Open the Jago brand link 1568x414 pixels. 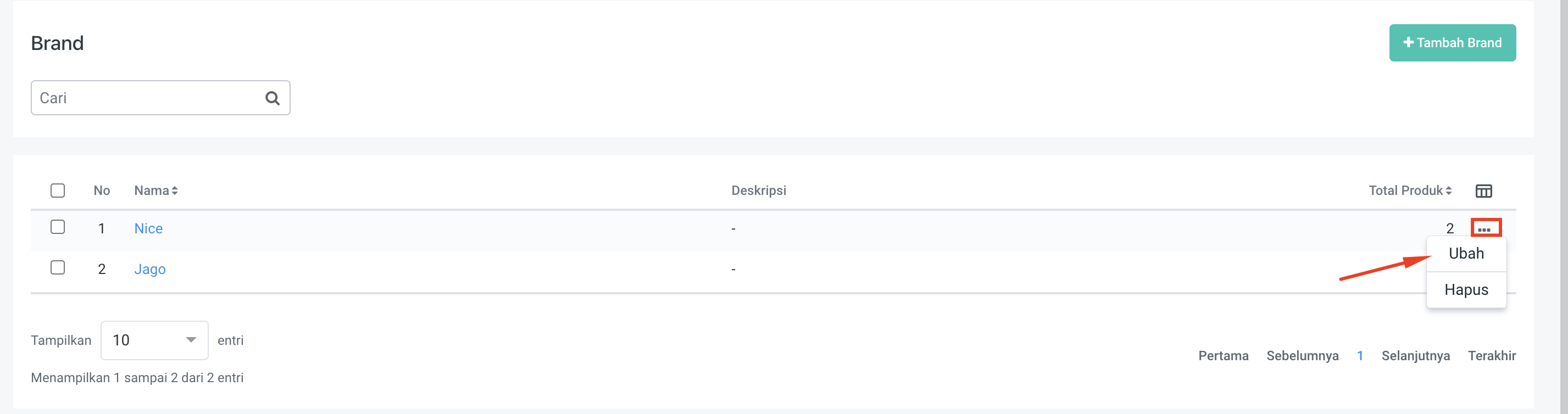coord(150,269)
